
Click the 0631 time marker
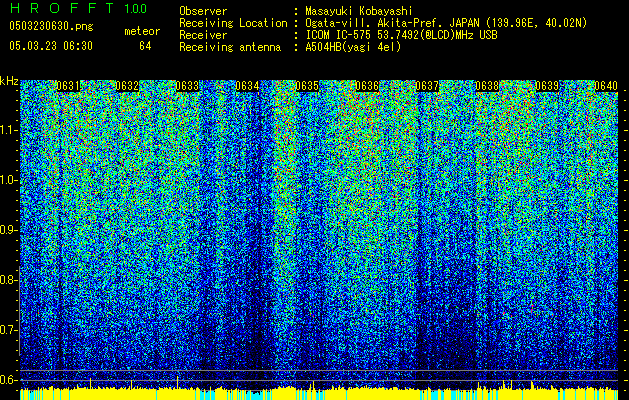(68, 86)
